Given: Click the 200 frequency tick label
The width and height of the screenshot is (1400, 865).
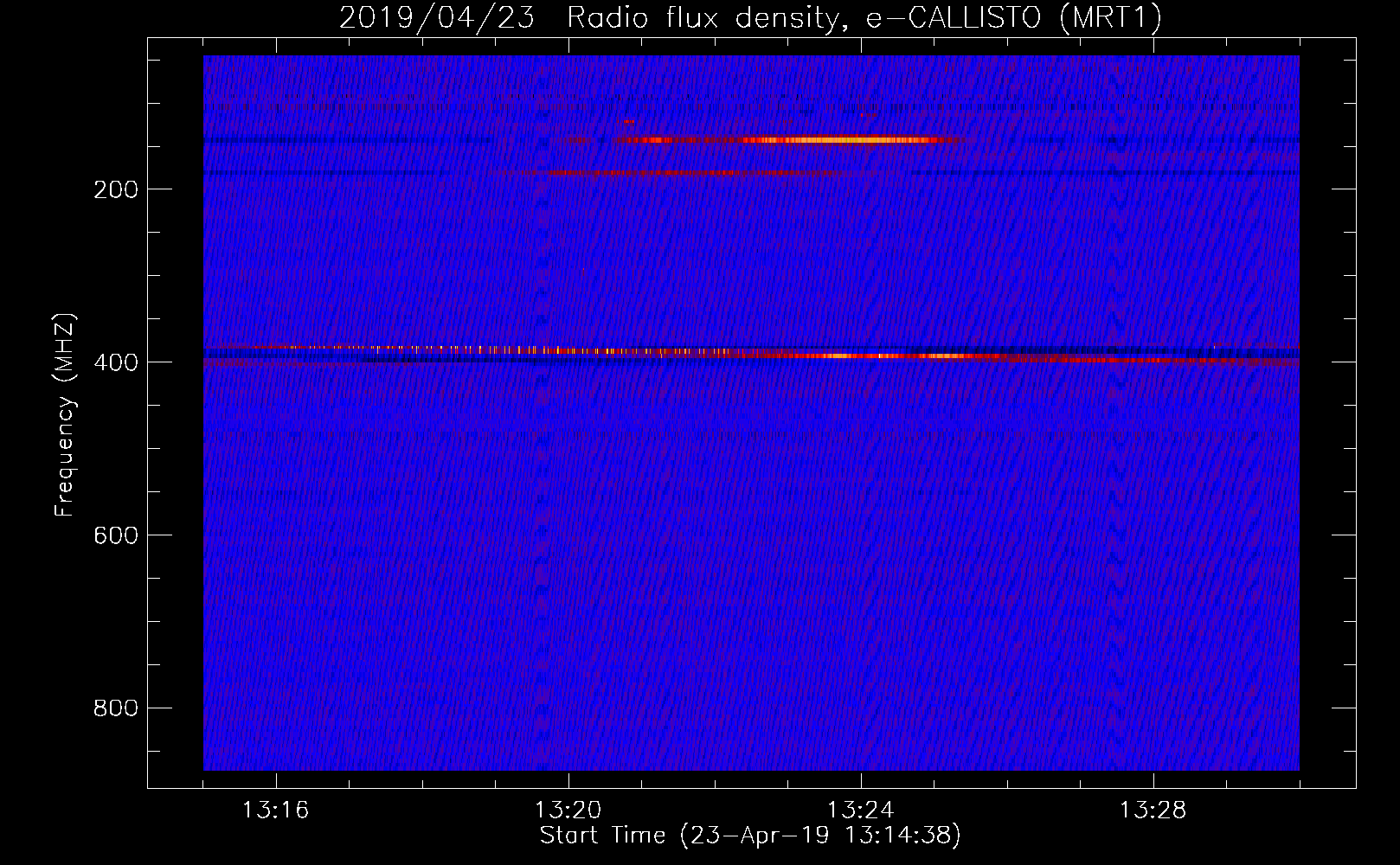Looking at the screenshot, I should pos(116,189).
